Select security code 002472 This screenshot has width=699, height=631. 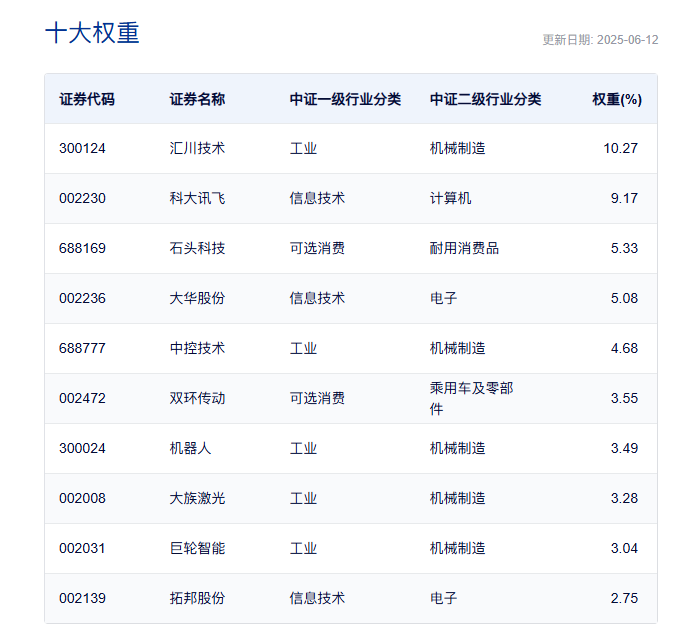point(82,398)
